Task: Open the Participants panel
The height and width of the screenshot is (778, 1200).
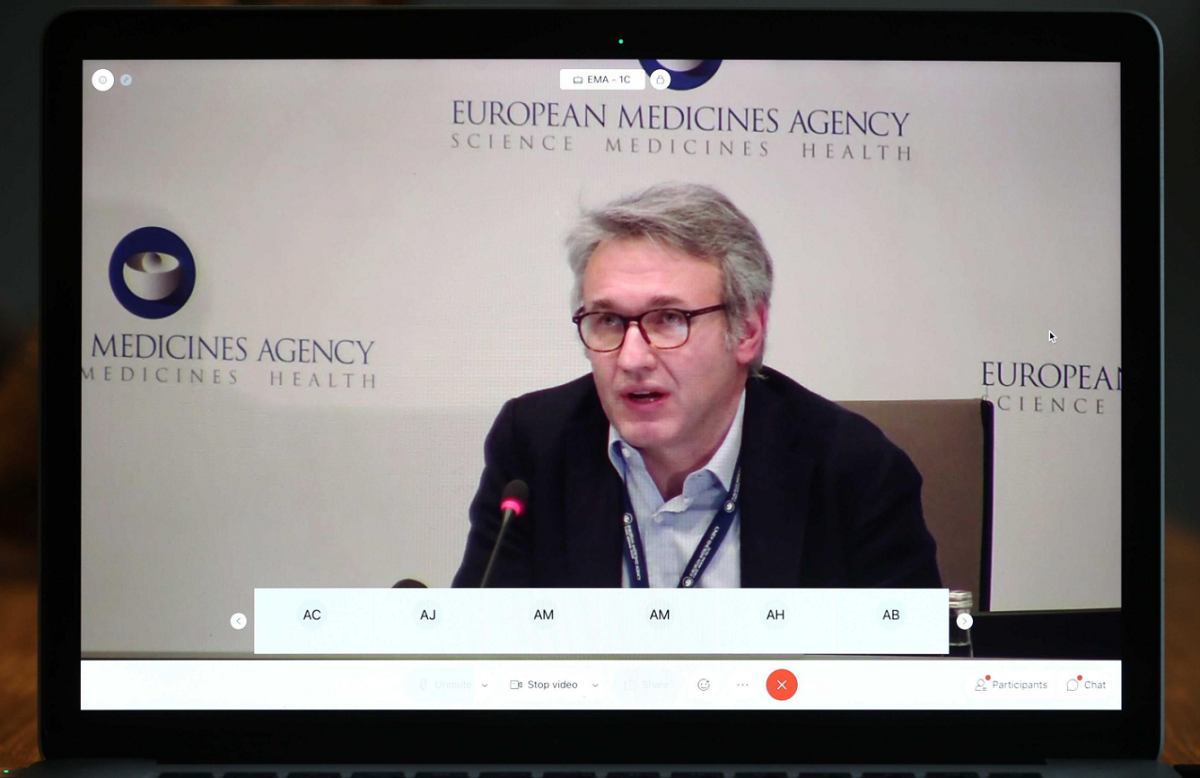Action: coord(1011,685)
